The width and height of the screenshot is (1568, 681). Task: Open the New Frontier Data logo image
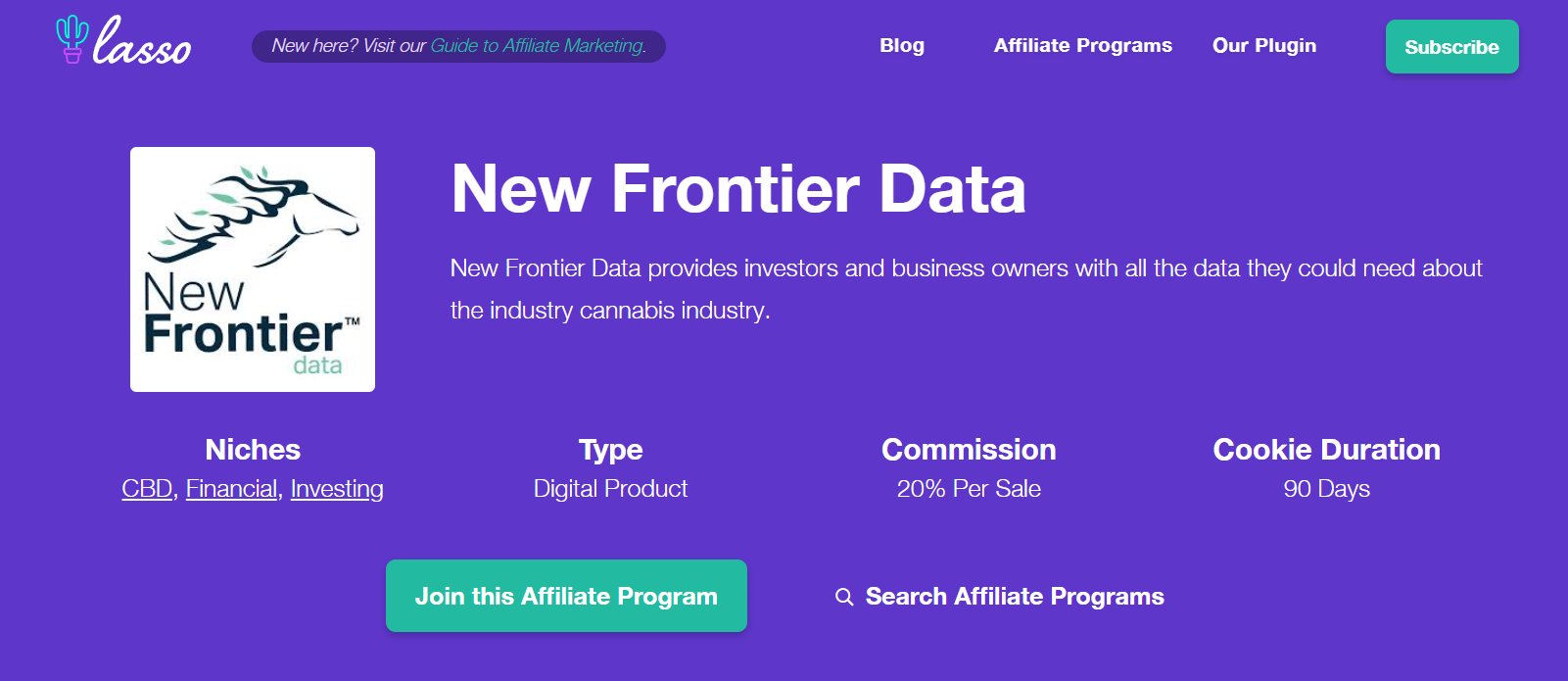tap(253, 269)
